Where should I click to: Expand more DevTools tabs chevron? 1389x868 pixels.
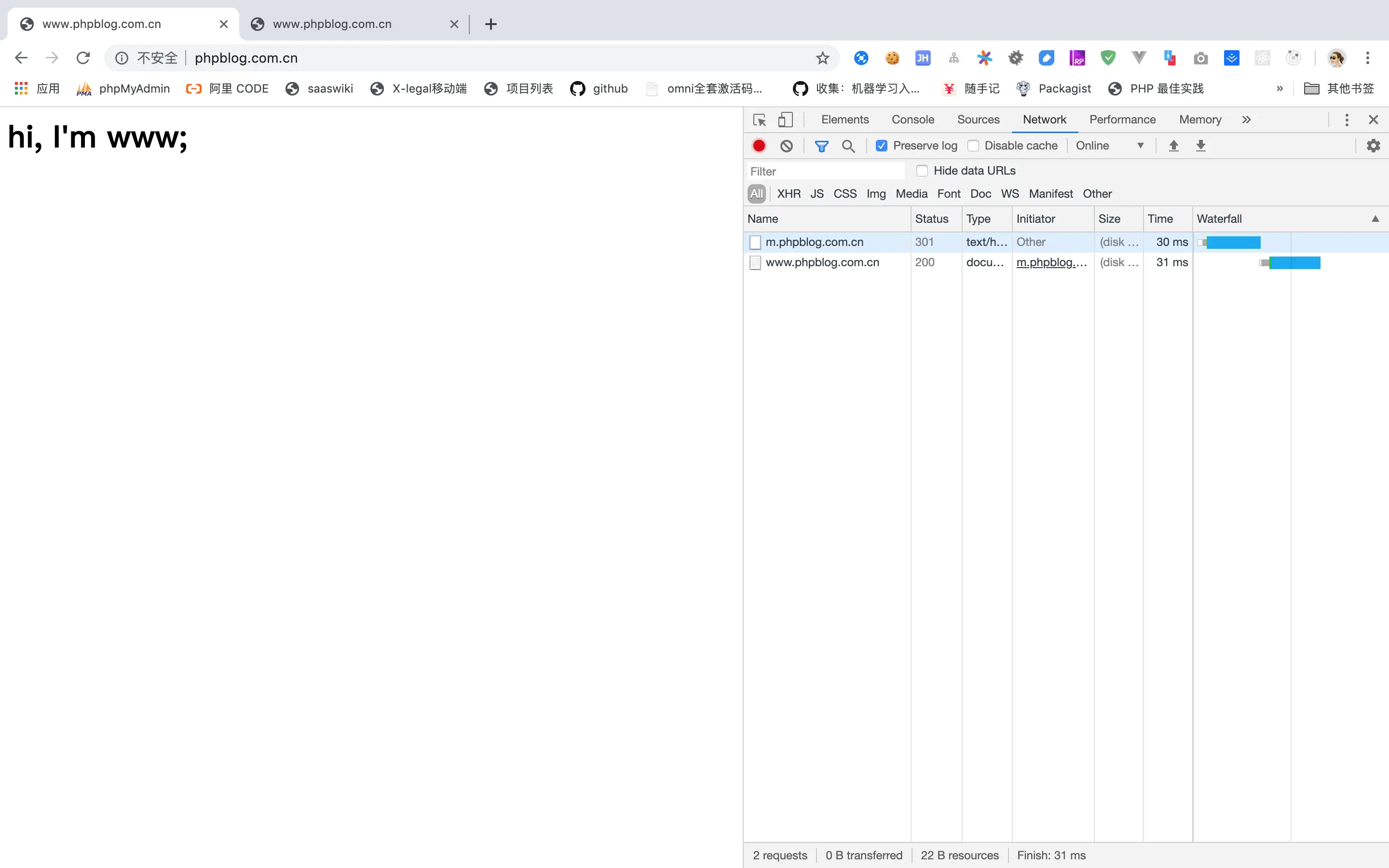(x=1246, y=120)
